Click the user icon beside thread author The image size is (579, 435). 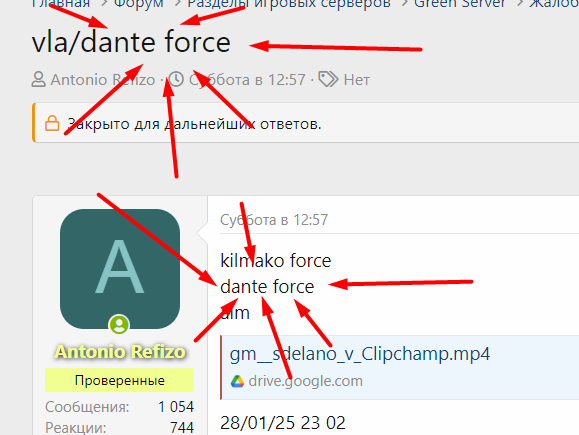38,80
